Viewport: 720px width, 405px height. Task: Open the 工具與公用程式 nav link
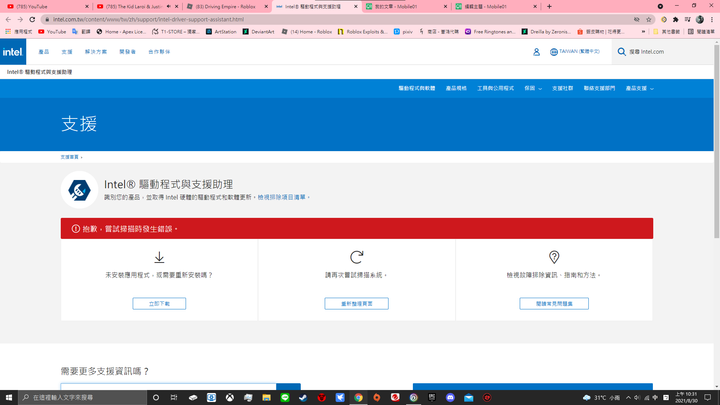(x=495, y=88)
